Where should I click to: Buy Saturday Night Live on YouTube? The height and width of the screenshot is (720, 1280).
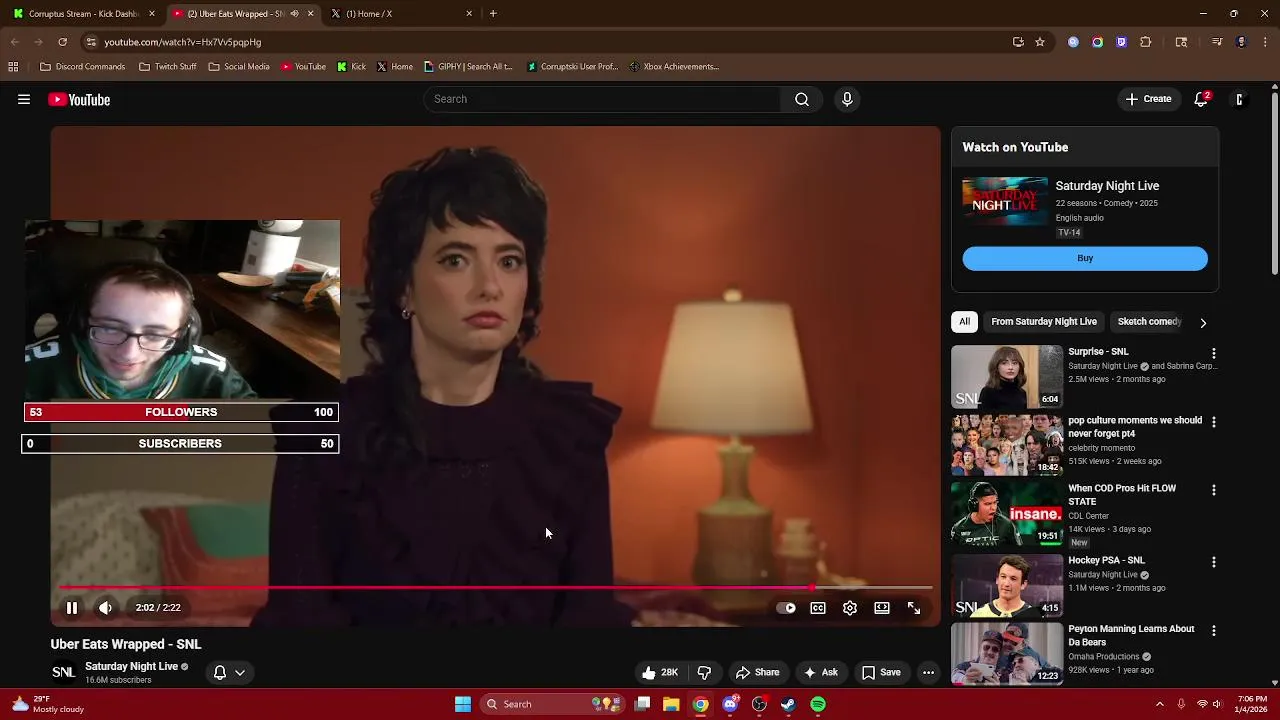click(x=1085, y=258)
